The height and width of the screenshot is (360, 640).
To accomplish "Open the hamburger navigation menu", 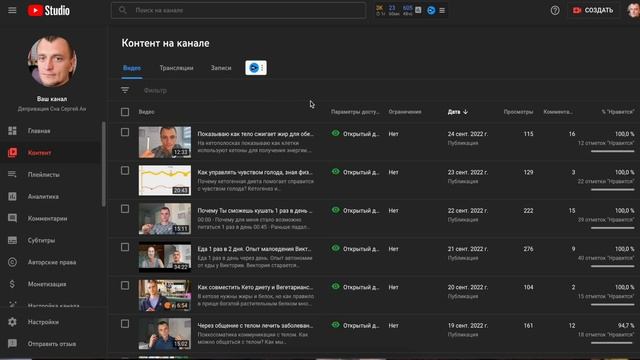I will 12,10.
